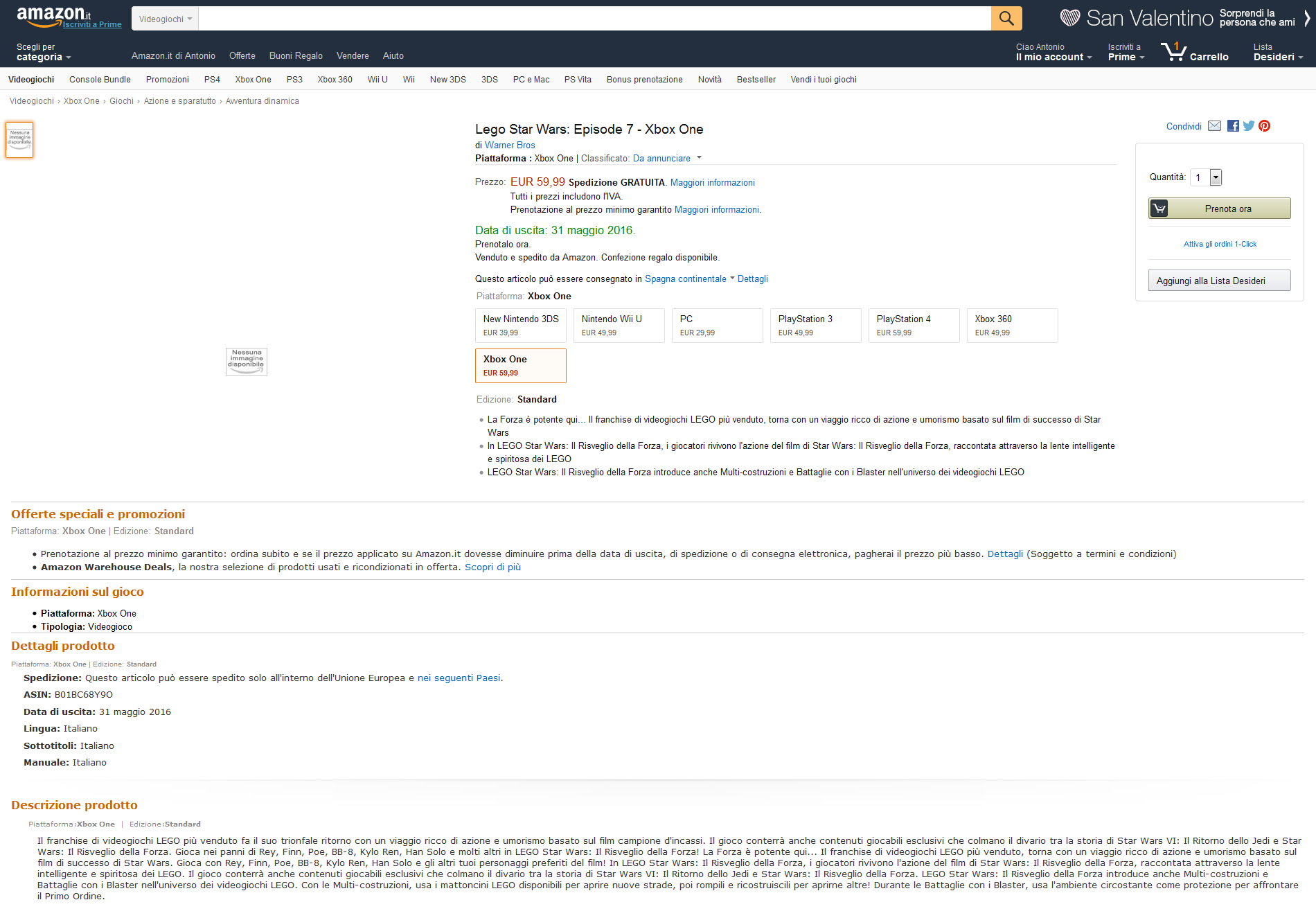Click Videogiochi breadcrumb link

point(32,101)
